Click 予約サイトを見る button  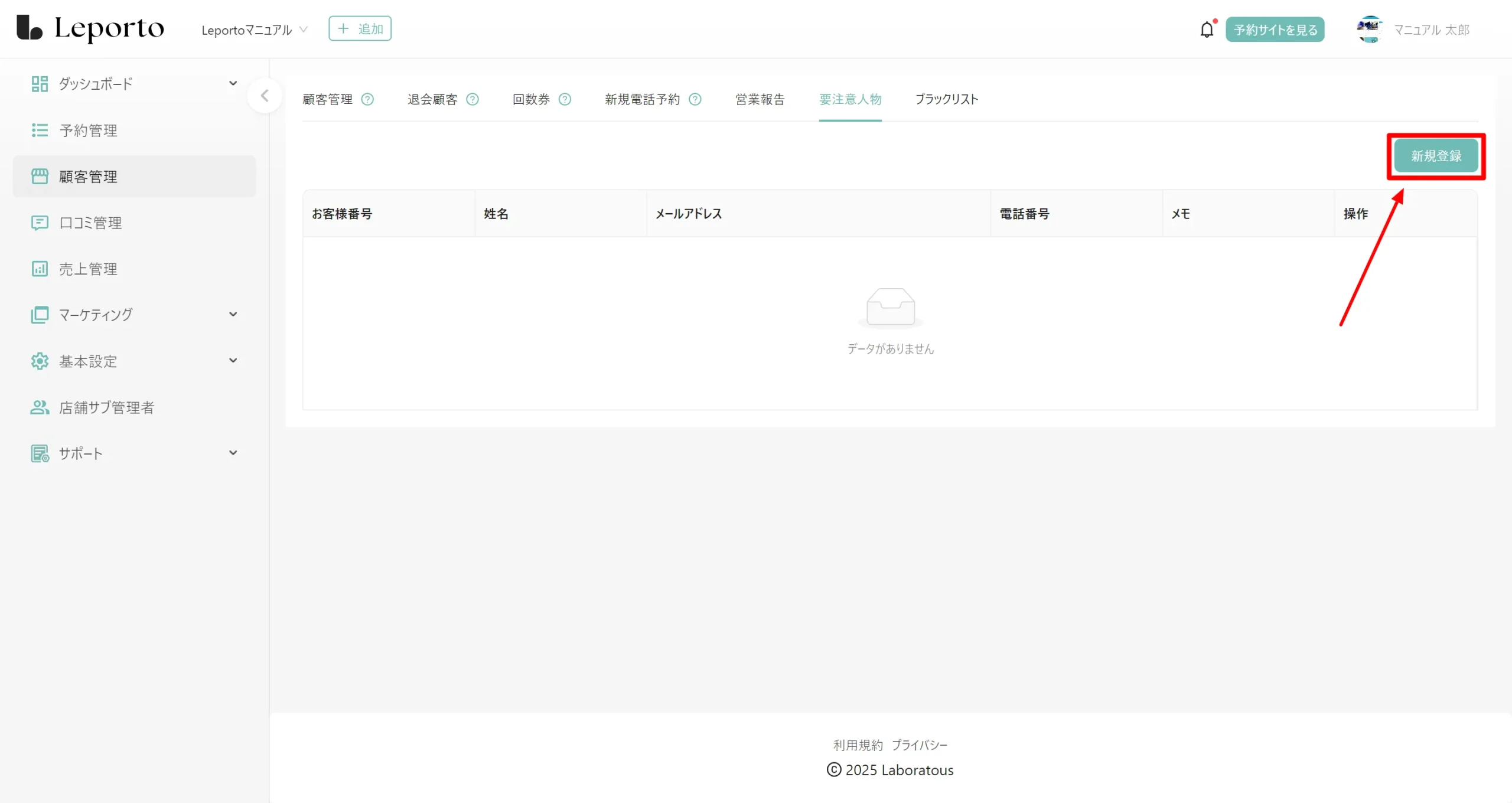point(1275,30)
